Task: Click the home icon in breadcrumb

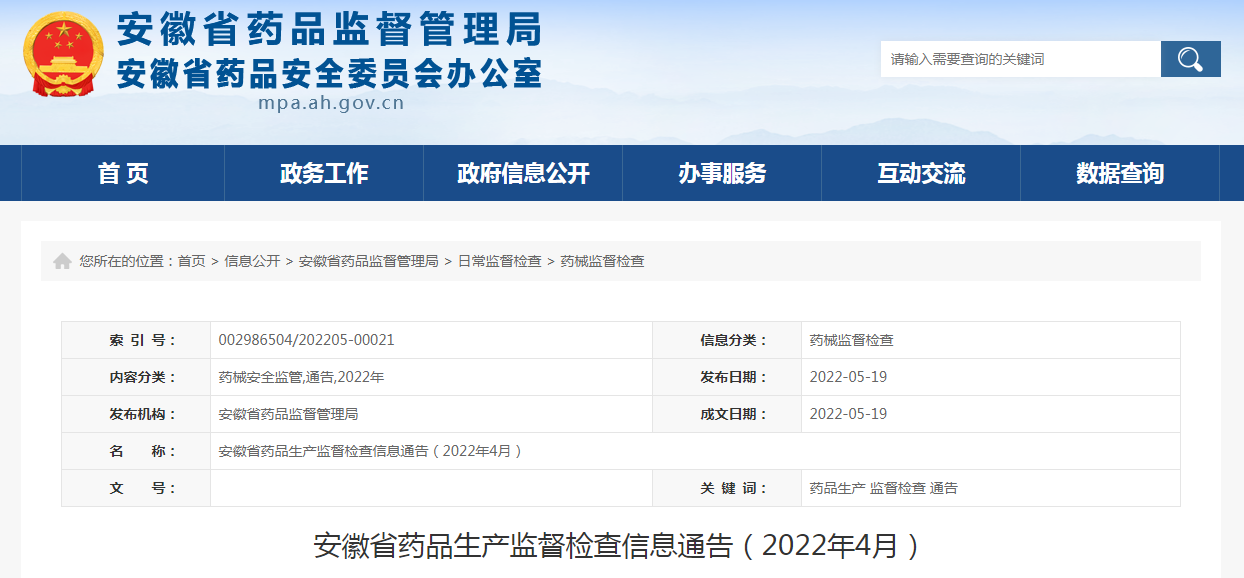Action: [62, 261]
